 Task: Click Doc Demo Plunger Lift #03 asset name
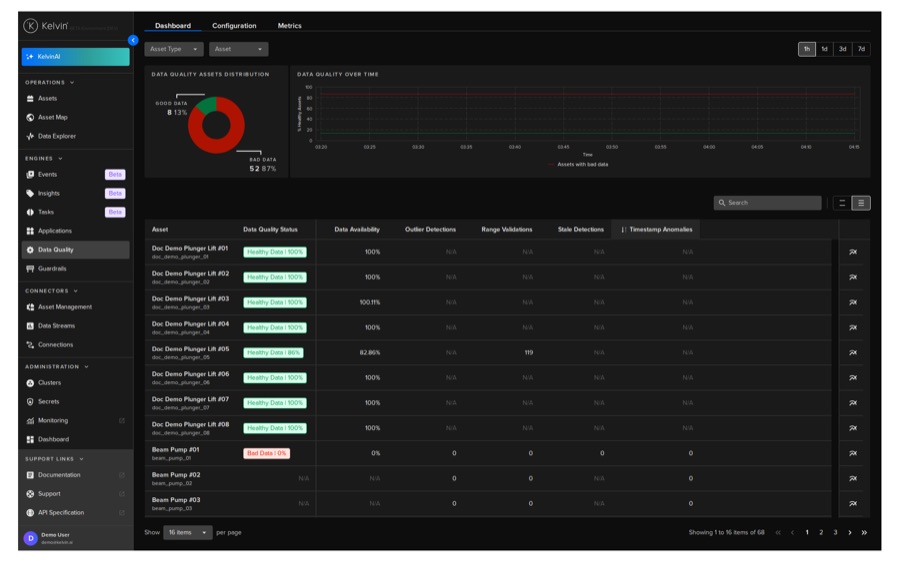point(190,299)
